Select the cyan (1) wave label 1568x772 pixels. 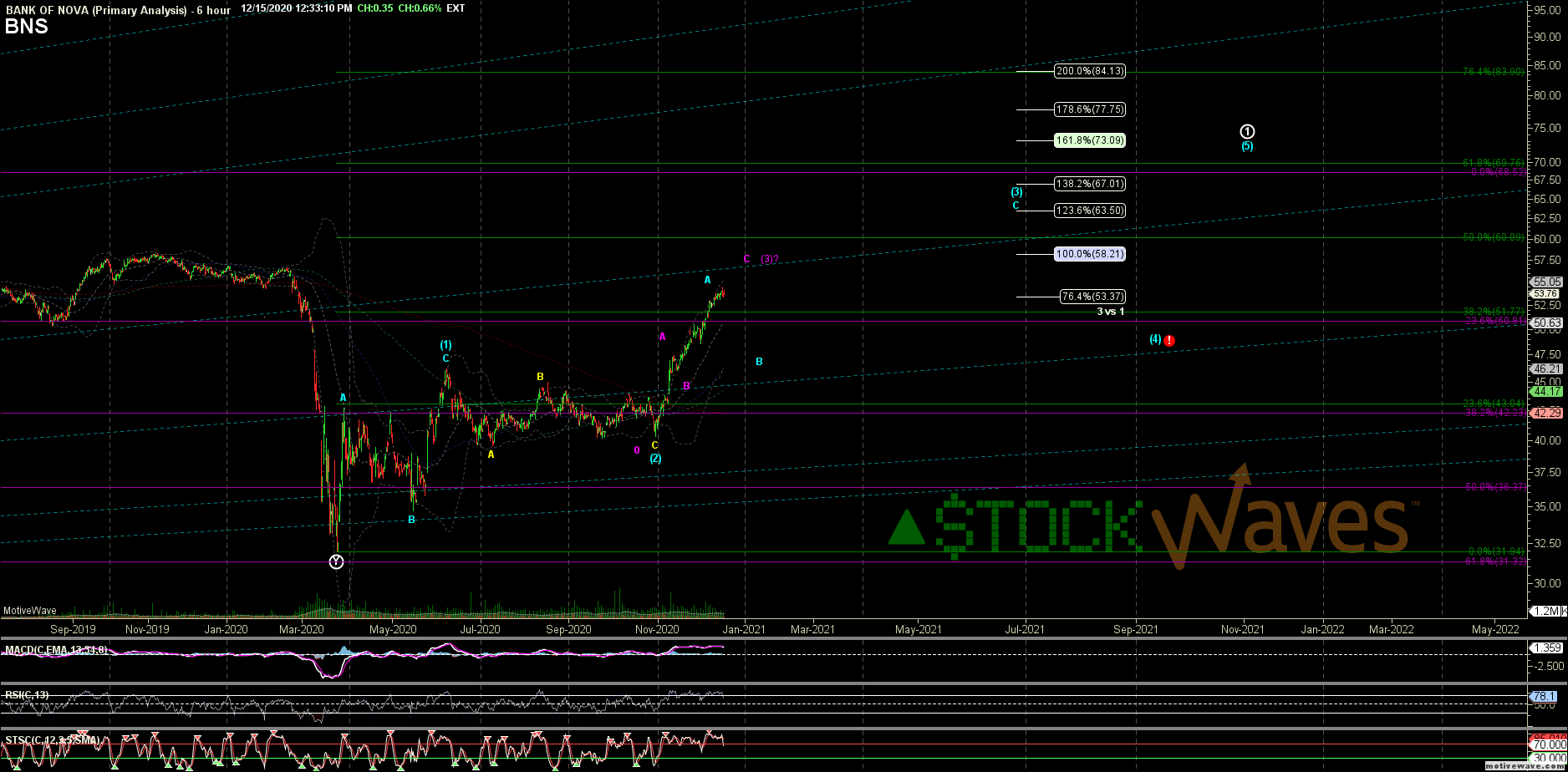point(446,344)
